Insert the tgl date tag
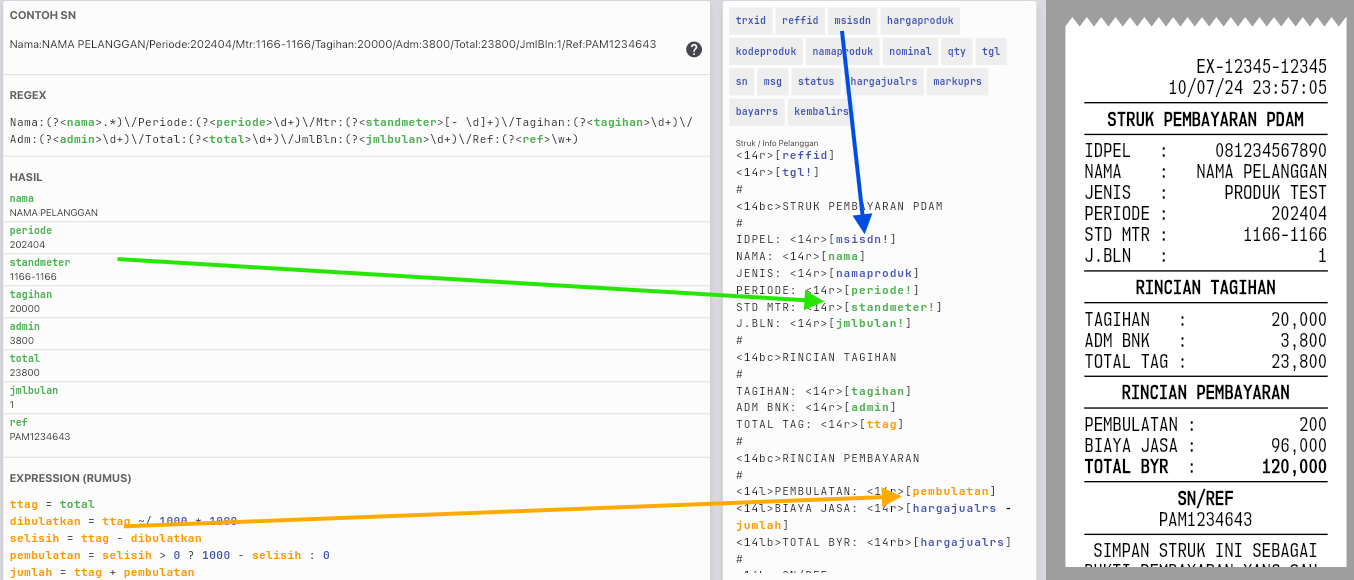1354x580 pixels. point(990,51)
